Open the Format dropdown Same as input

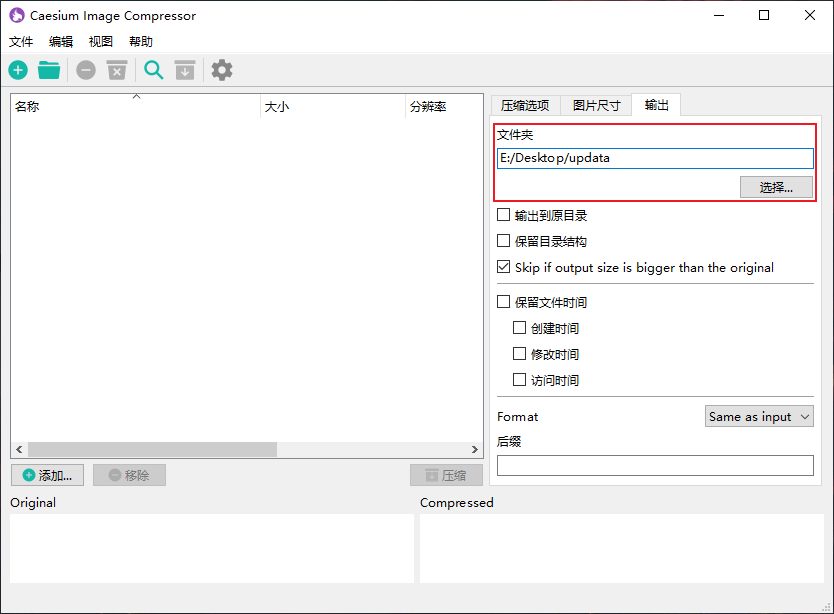pos(759,417)
